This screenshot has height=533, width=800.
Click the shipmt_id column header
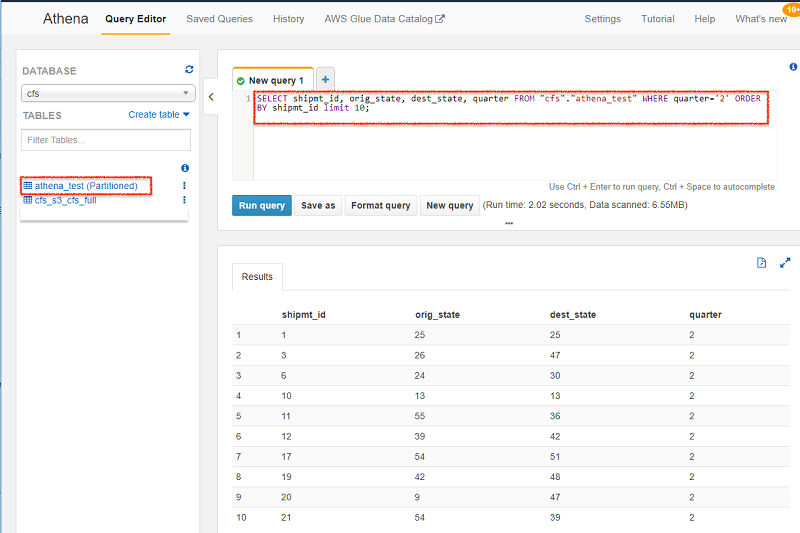point(304,315)
